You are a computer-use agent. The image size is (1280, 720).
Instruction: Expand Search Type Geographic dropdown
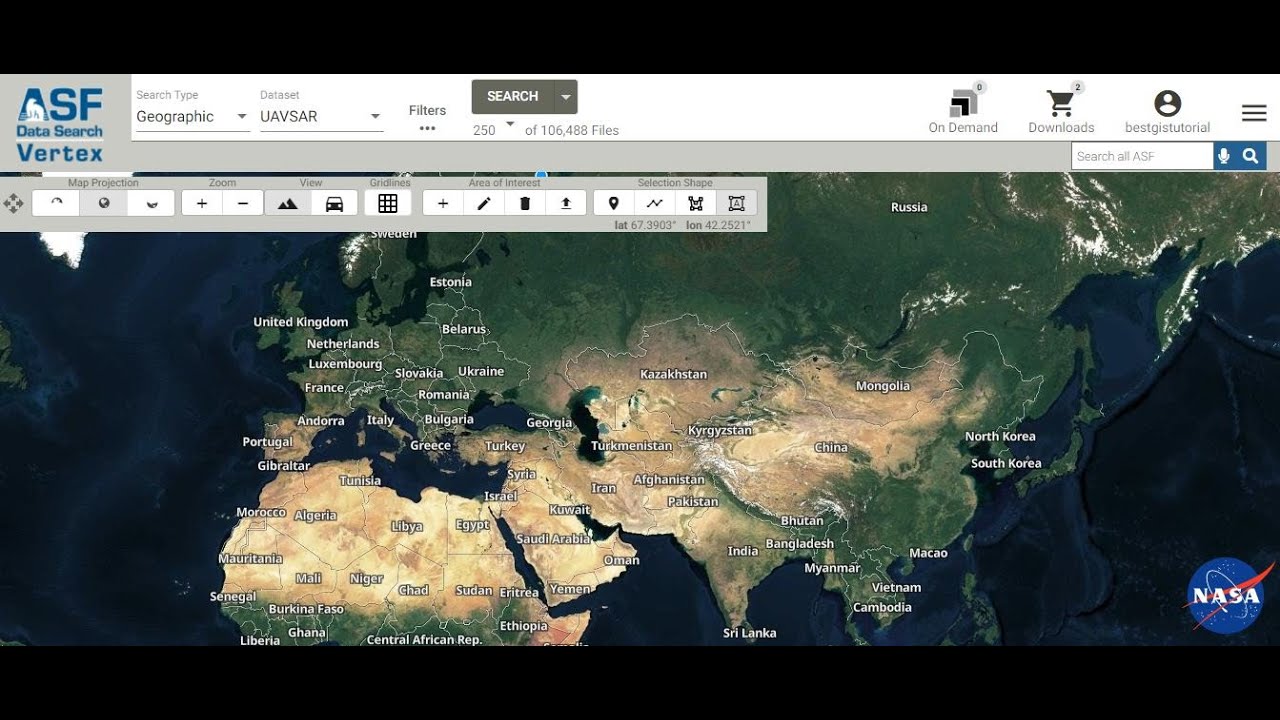(192, 116)
